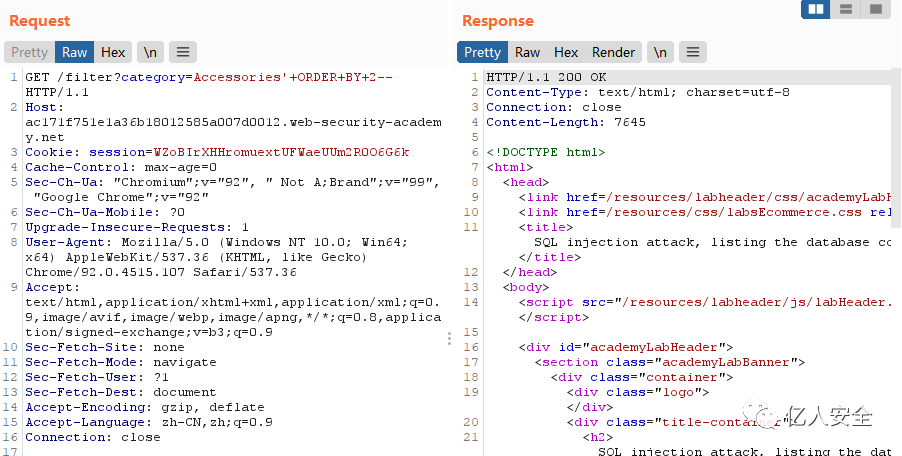The image size is (902, 456).
Task: Click the academyLabHeader css link line
Action: 705,197
